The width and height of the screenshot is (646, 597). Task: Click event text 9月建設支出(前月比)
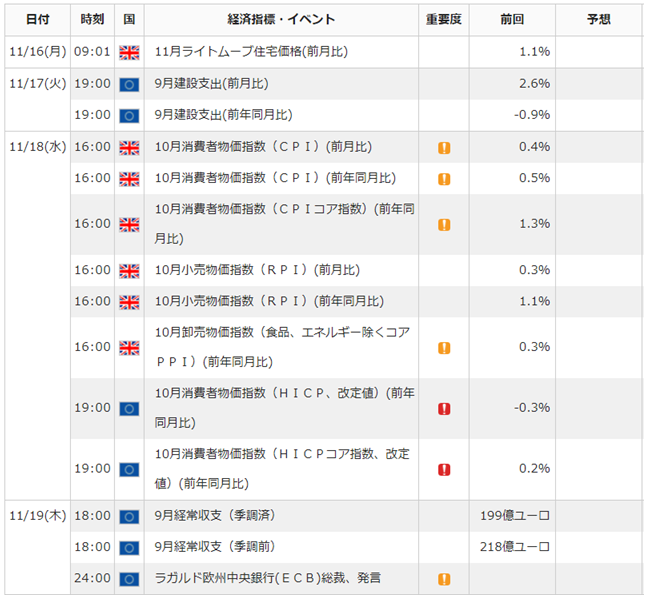point(211,84)
